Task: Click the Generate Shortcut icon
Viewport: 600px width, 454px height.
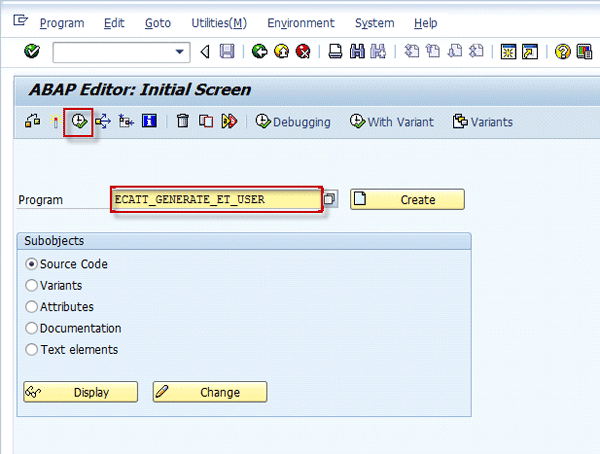Action: pos(530,52)
